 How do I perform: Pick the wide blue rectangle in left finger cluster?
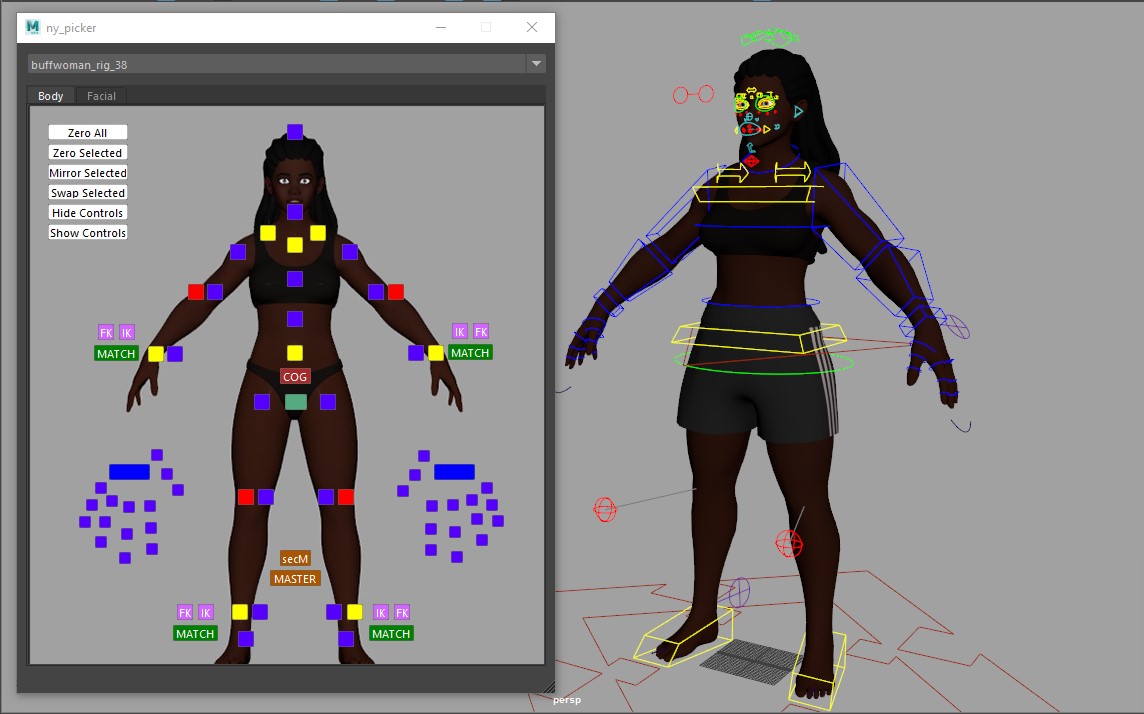pos(129,472)
